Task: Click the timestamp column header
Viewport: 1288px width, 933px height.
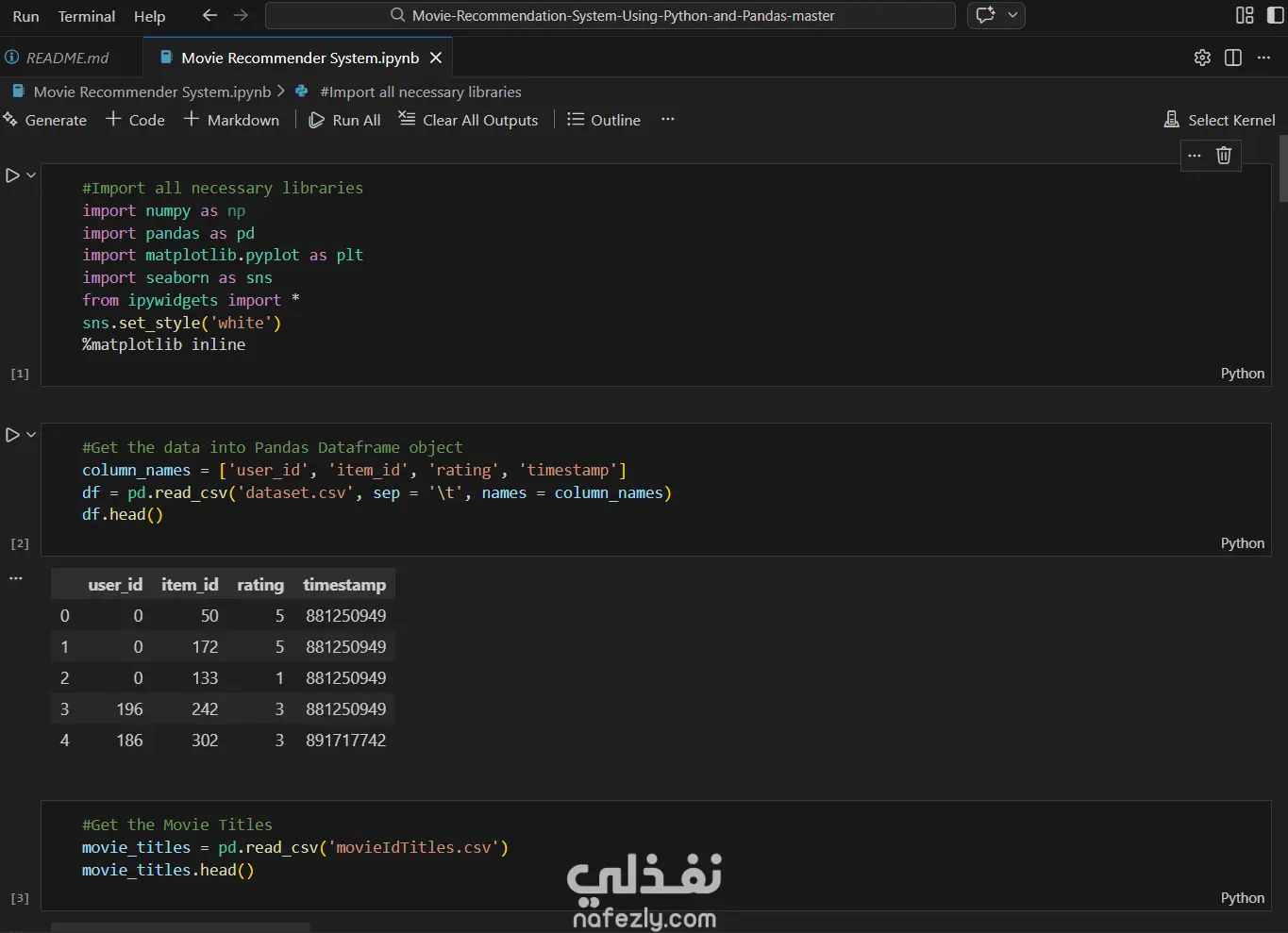Action: click(344, 585)
